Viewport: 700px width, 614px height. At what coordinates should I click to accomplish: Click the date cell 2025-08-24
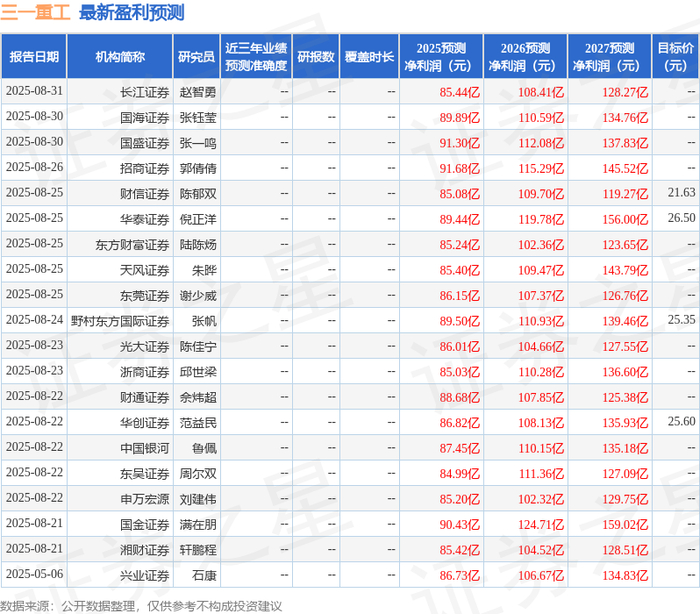[x=34, y=320]
